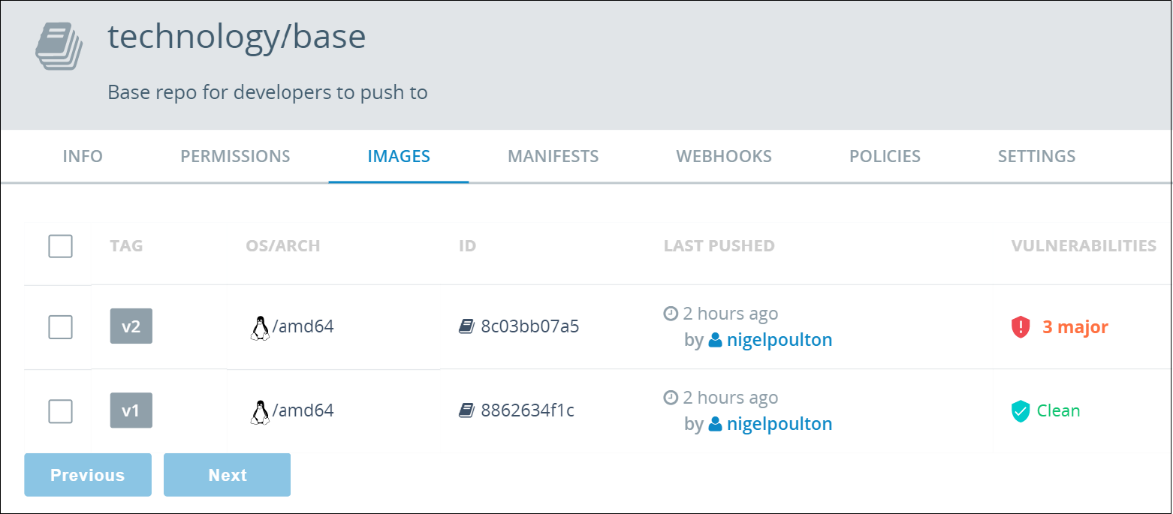
Task: Click the repository stack icon beside technology/base
Action: point(59,47)
